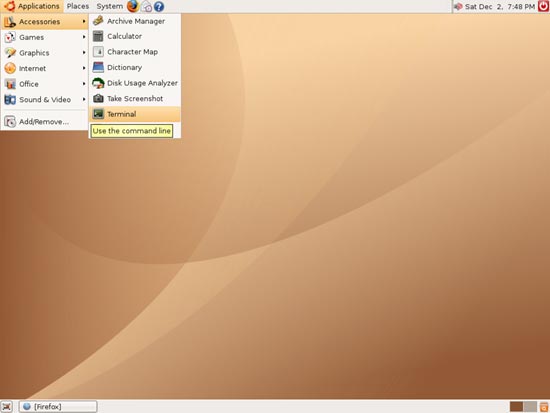Click the Games playing cards icon
Image resolution: width=550 pixels, height=413 pixels.
10,37
